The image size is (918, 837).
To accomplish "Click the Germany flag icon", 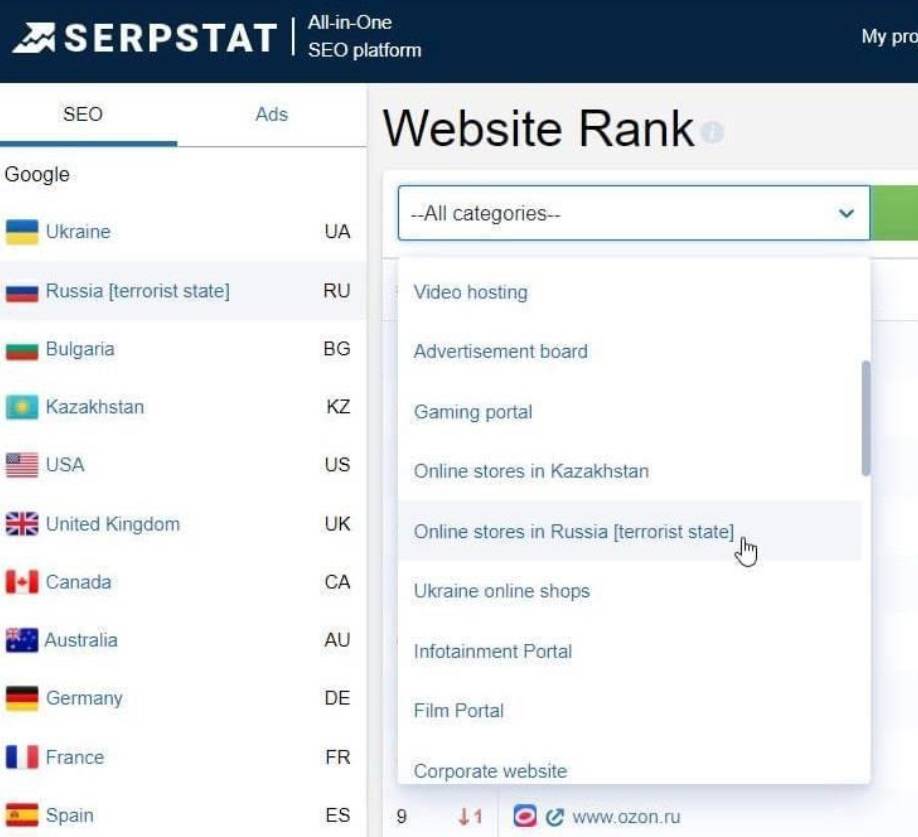I will click(x=22, y=698).
